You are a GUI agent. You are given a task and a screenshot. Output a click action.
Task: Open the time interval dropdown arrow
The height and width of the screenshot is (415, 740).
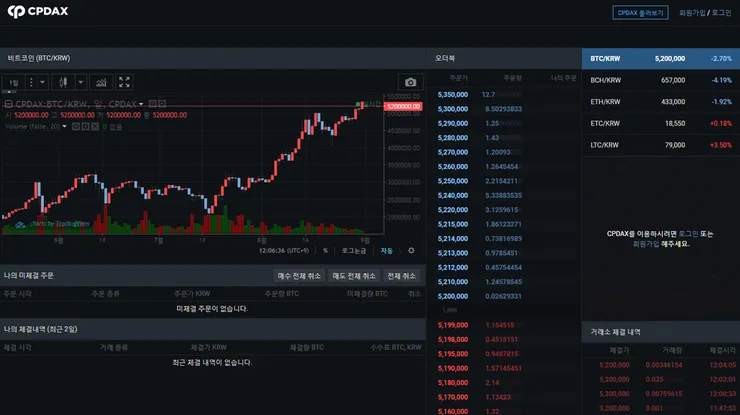tap(42, 83)
